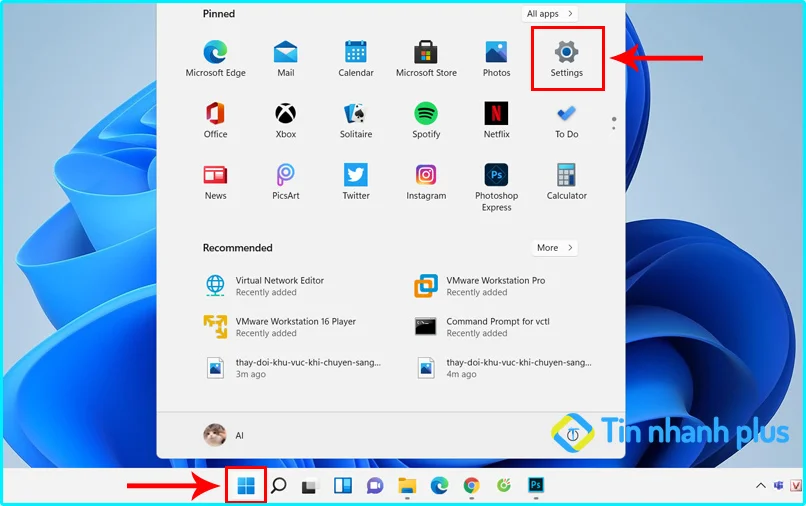Open Netflix
This screenshot has width=806, height=506.
(x=497, y=120)
